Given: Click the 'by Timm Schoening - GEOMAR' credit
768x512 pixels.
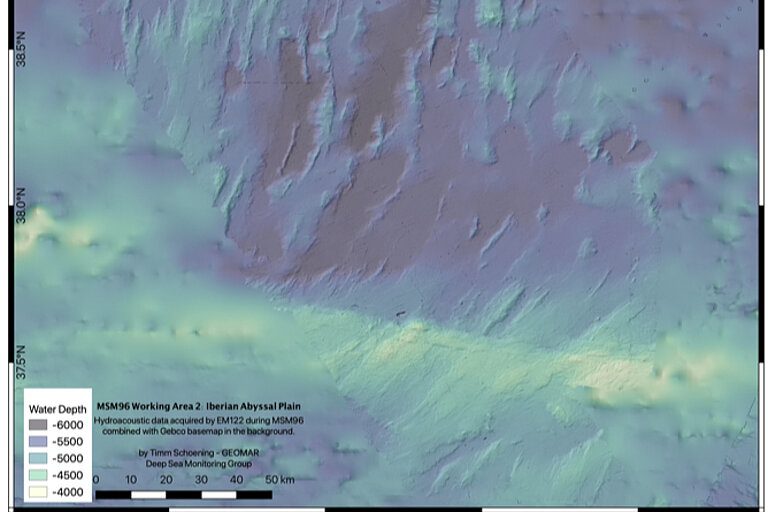Looking at the screenshot, I should (x=198, y=453).
